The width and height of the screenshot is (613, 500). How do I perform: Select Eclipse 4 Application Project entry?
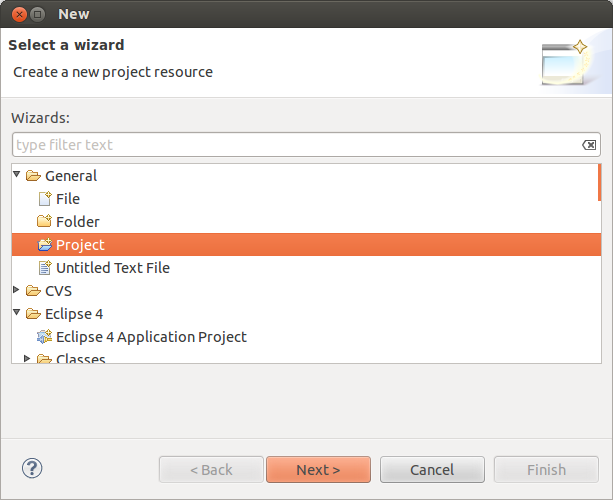(x=151, y=337)
